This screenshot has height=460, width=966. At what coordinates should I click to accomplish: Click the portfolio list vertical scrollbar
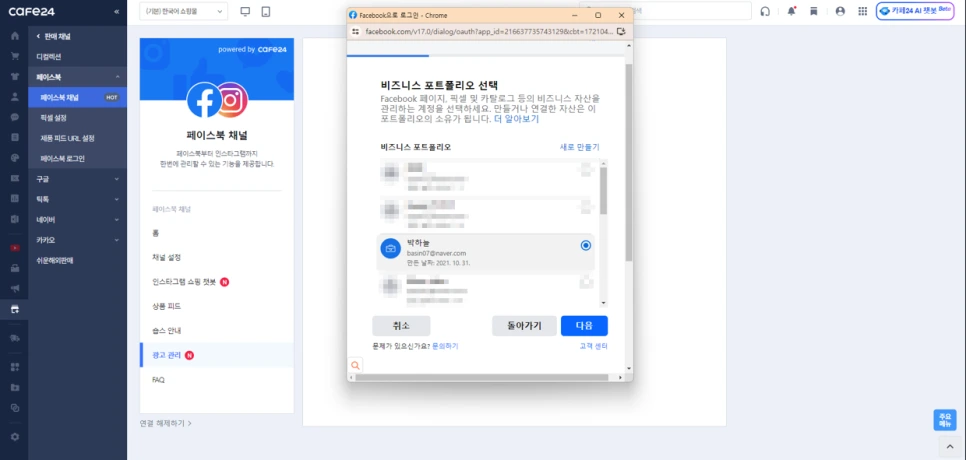coord(603,191)
